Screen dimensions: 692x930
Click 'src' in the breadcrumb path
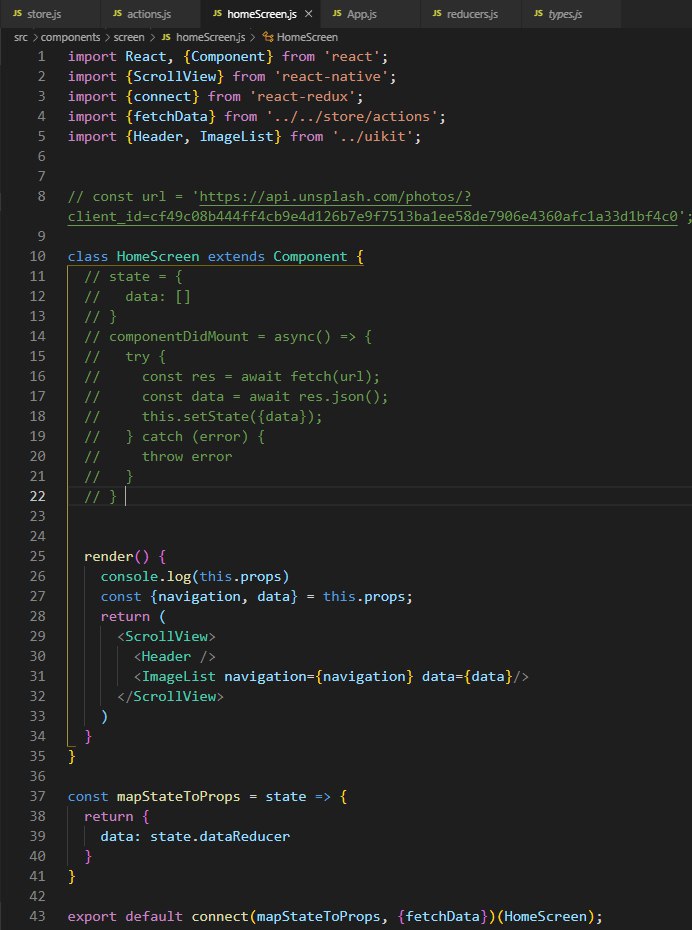pos(20,37)
